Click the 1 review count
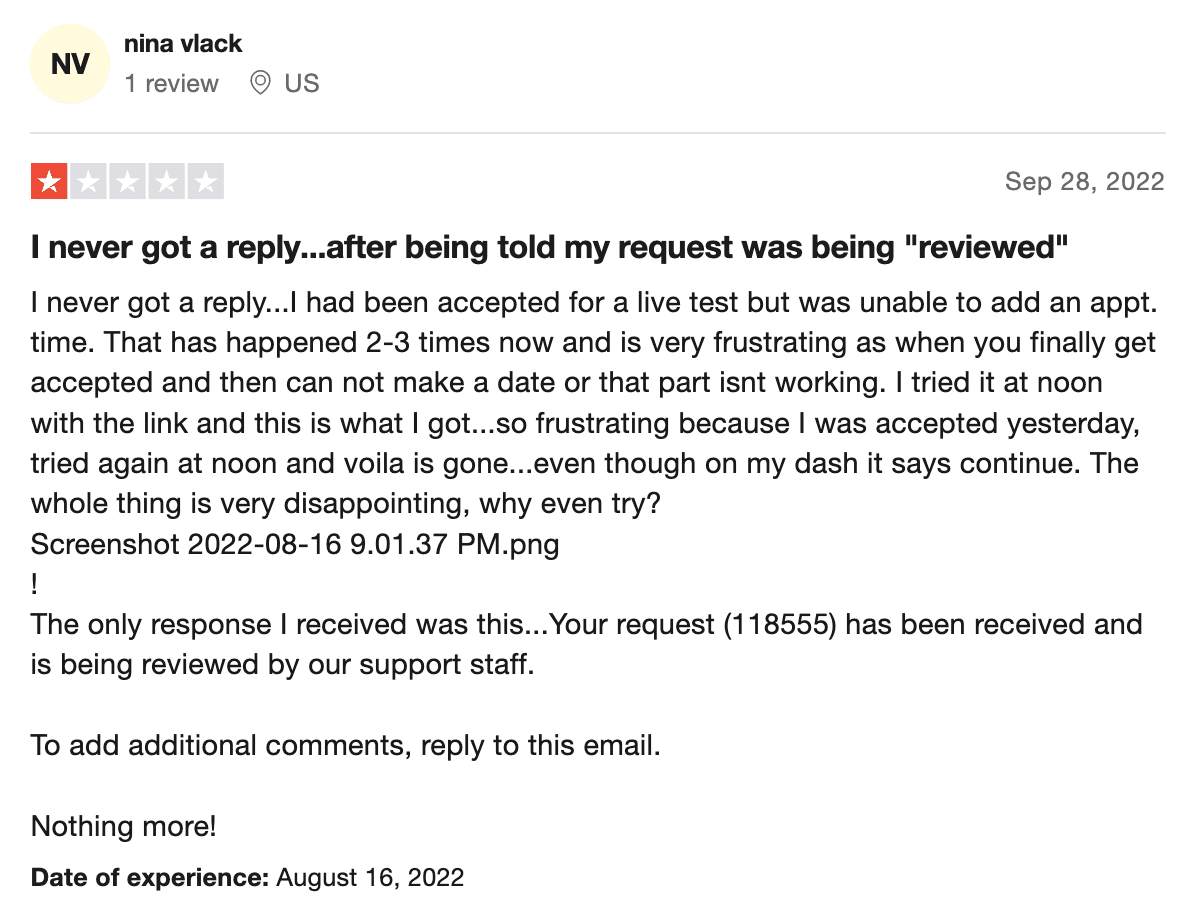1196x902 pixels. [172, 83]
